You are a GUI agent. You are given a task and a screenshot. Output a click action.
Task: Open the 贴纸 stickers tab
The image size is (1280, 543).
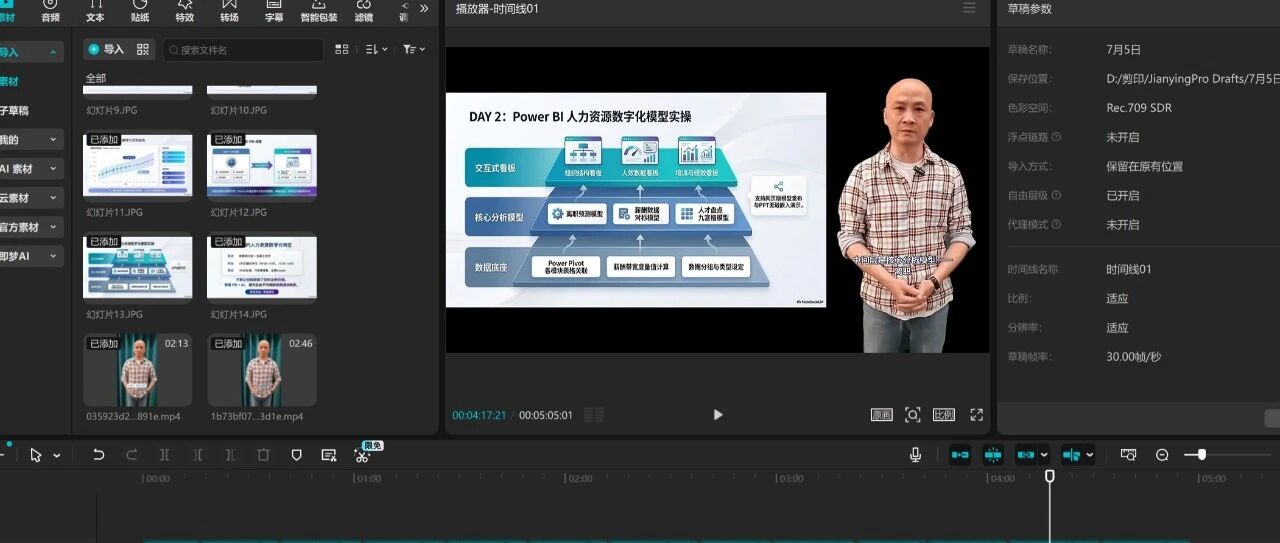click(x=140, y=11)
